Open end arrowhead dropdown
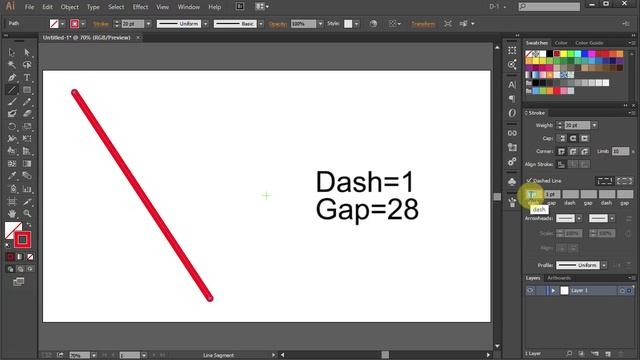The height and width of the screenshot is (360, 640). [612, 219]
